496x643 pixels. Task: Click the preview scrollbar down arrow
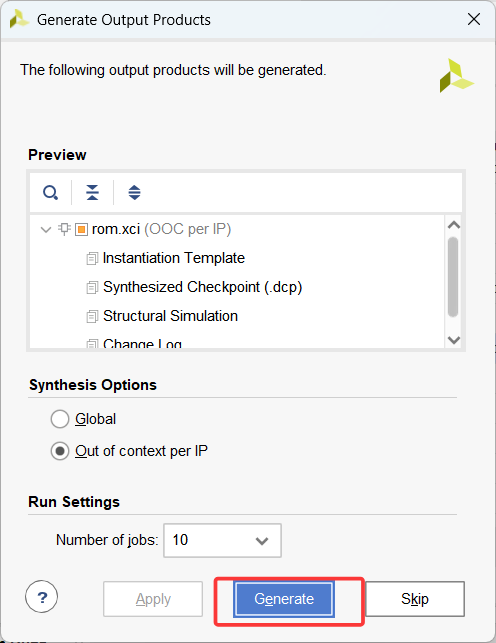pos(454,340)
